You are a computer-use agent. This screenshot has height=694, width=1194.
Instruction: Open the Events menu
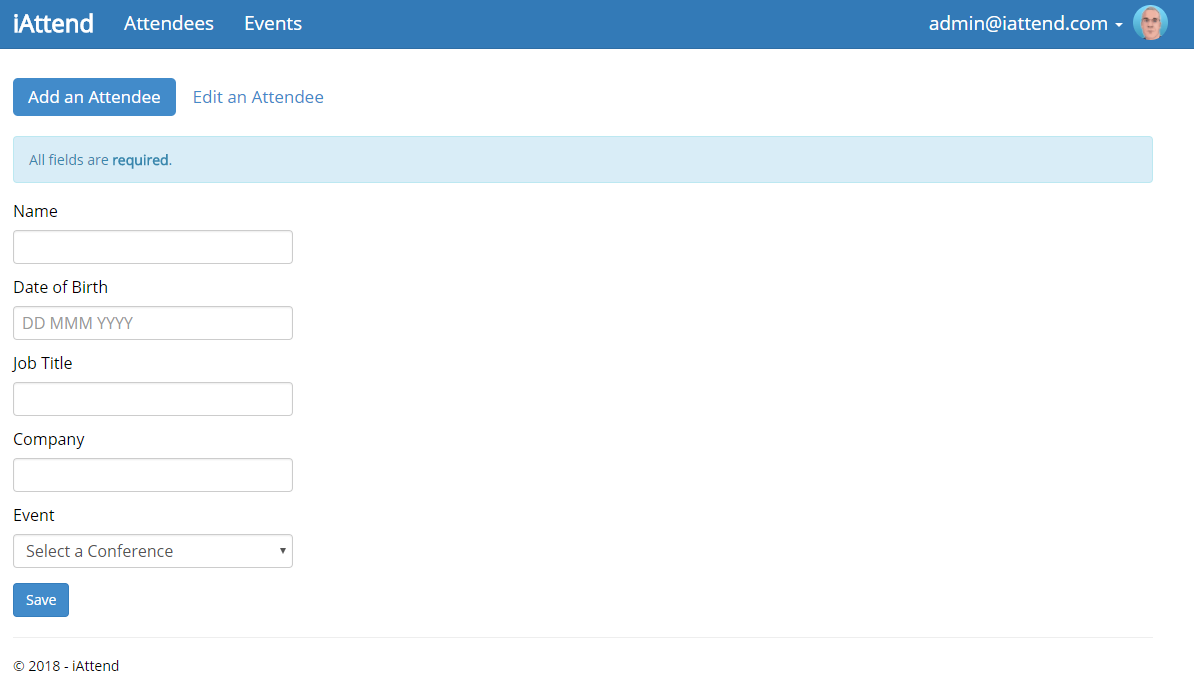click(x=272, y=23)
